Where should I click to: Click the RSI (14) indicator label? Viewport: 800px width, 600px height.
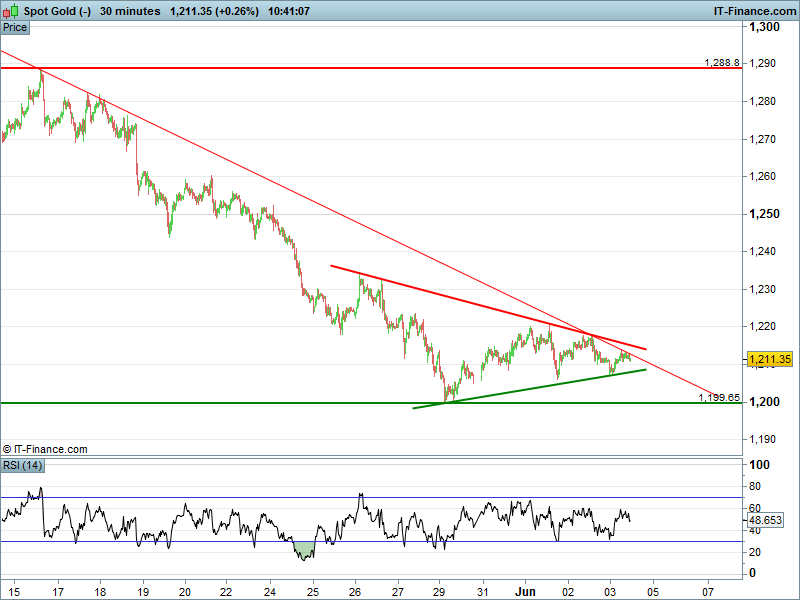[x=22, y=465]
